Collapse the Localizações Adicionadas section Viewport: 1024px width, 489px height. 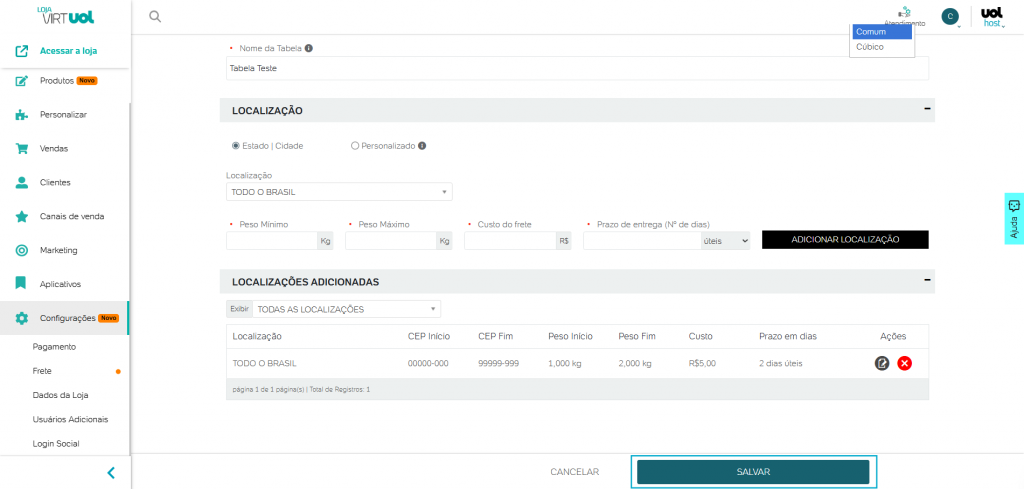point(927,281)
